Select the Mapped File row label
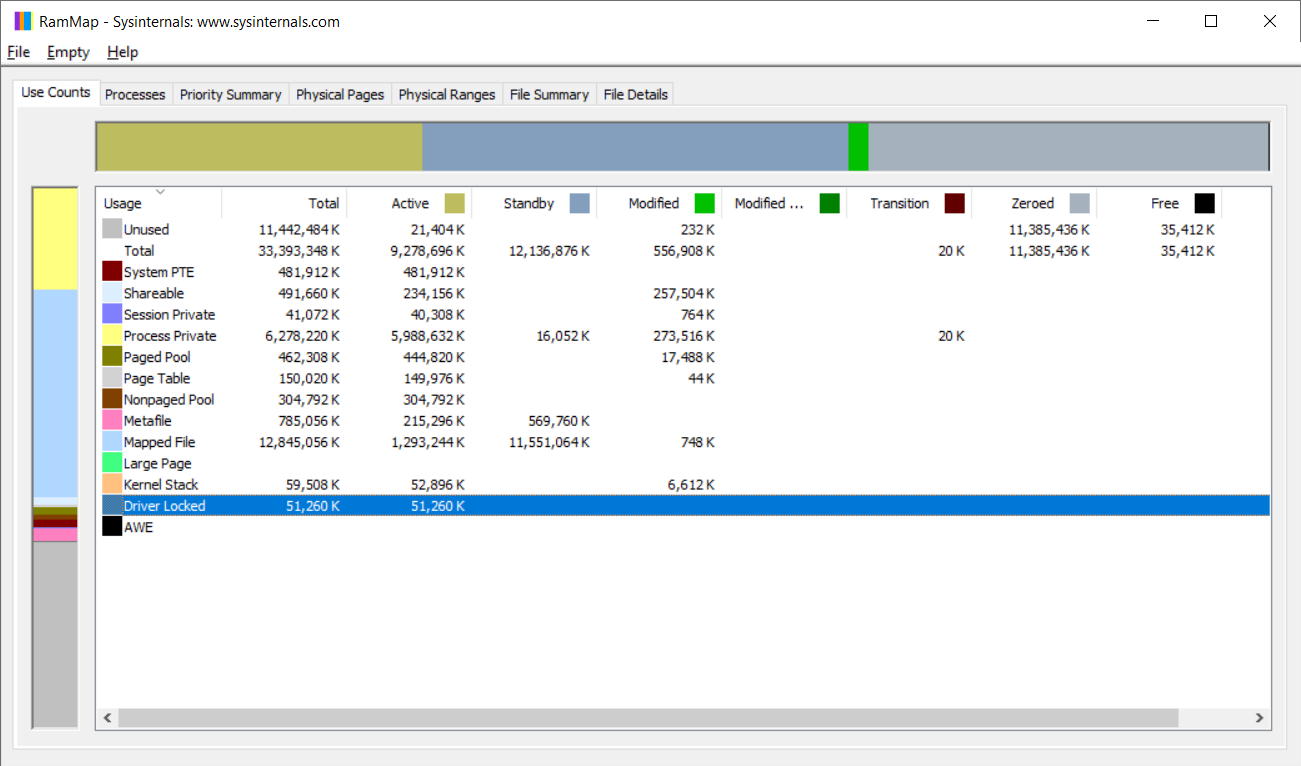1301x766 pixels. point(160,442)
